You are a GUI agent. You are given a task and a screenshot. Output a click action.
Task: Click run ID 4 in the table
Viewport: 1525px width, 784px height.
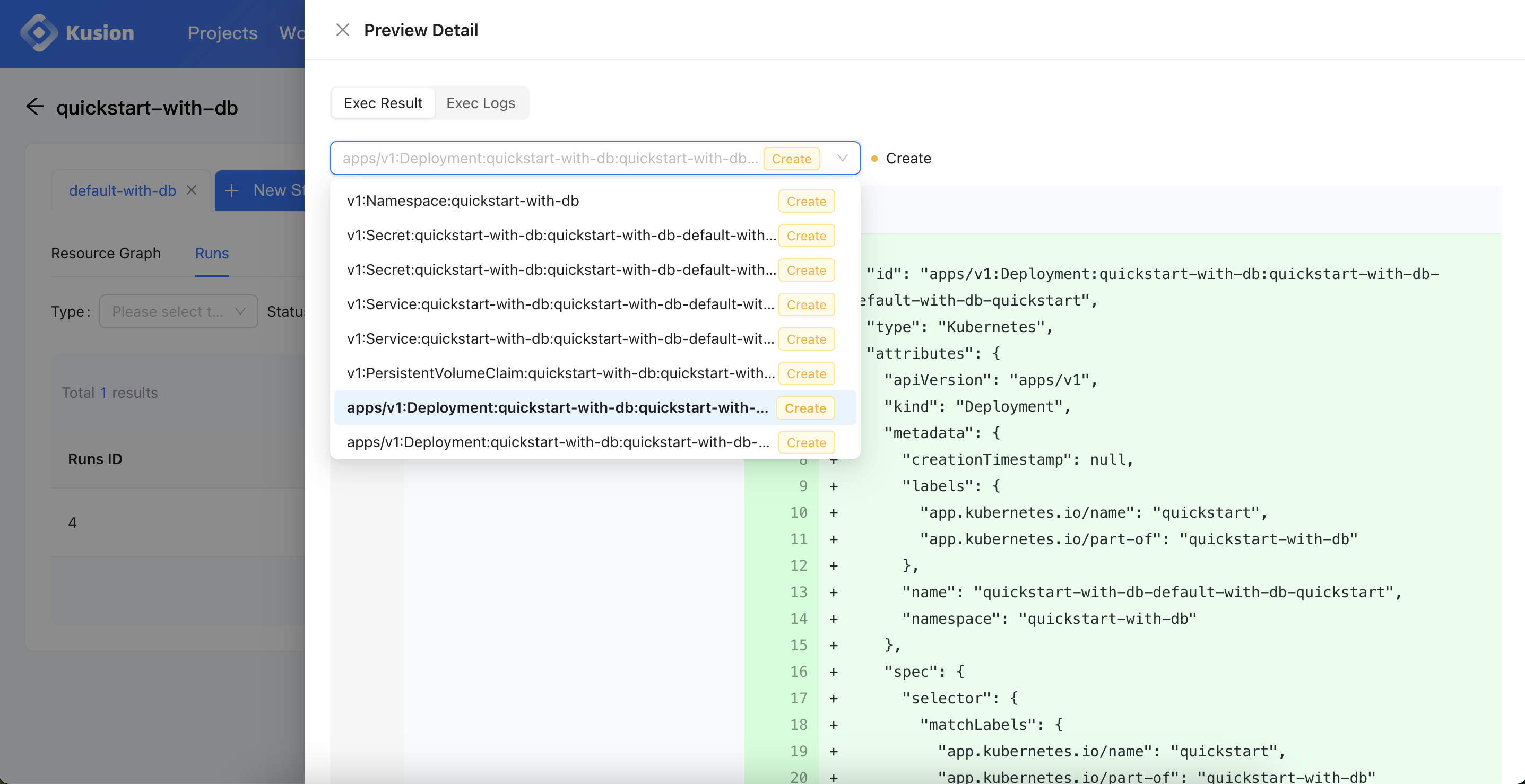coord(72,522)
